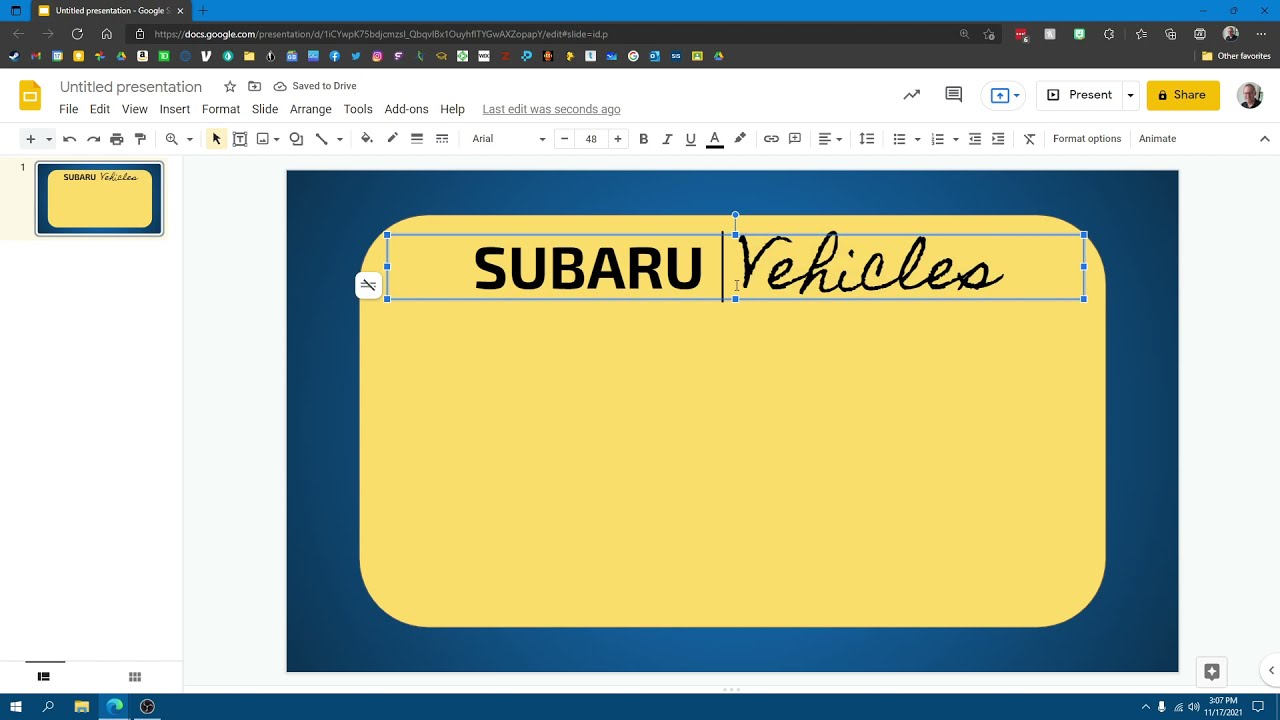Open the Edit menu
The width and height of the screenshot is (1280, 720).
100,109
